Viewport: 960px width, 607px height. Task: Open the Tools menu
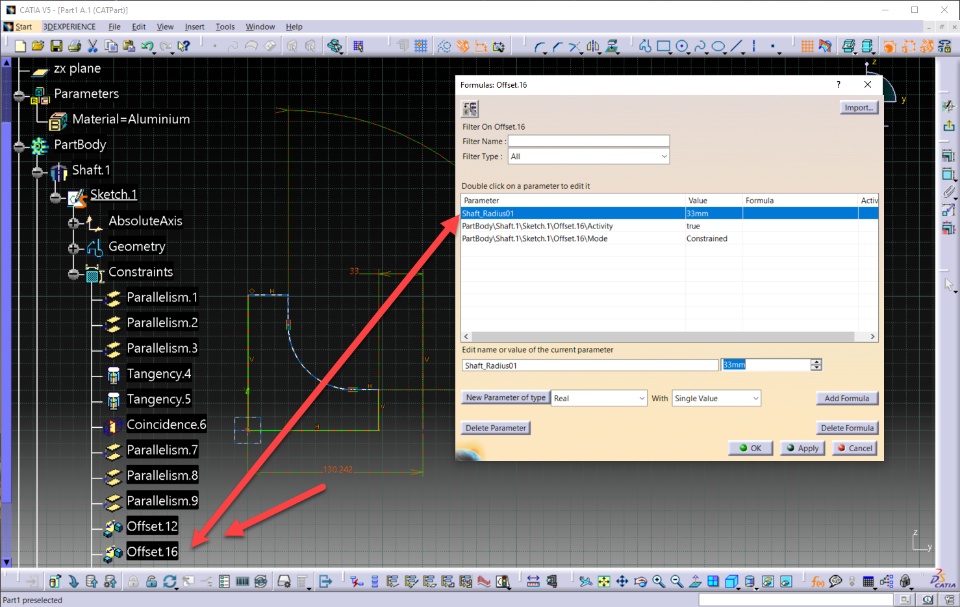point(225,27)
